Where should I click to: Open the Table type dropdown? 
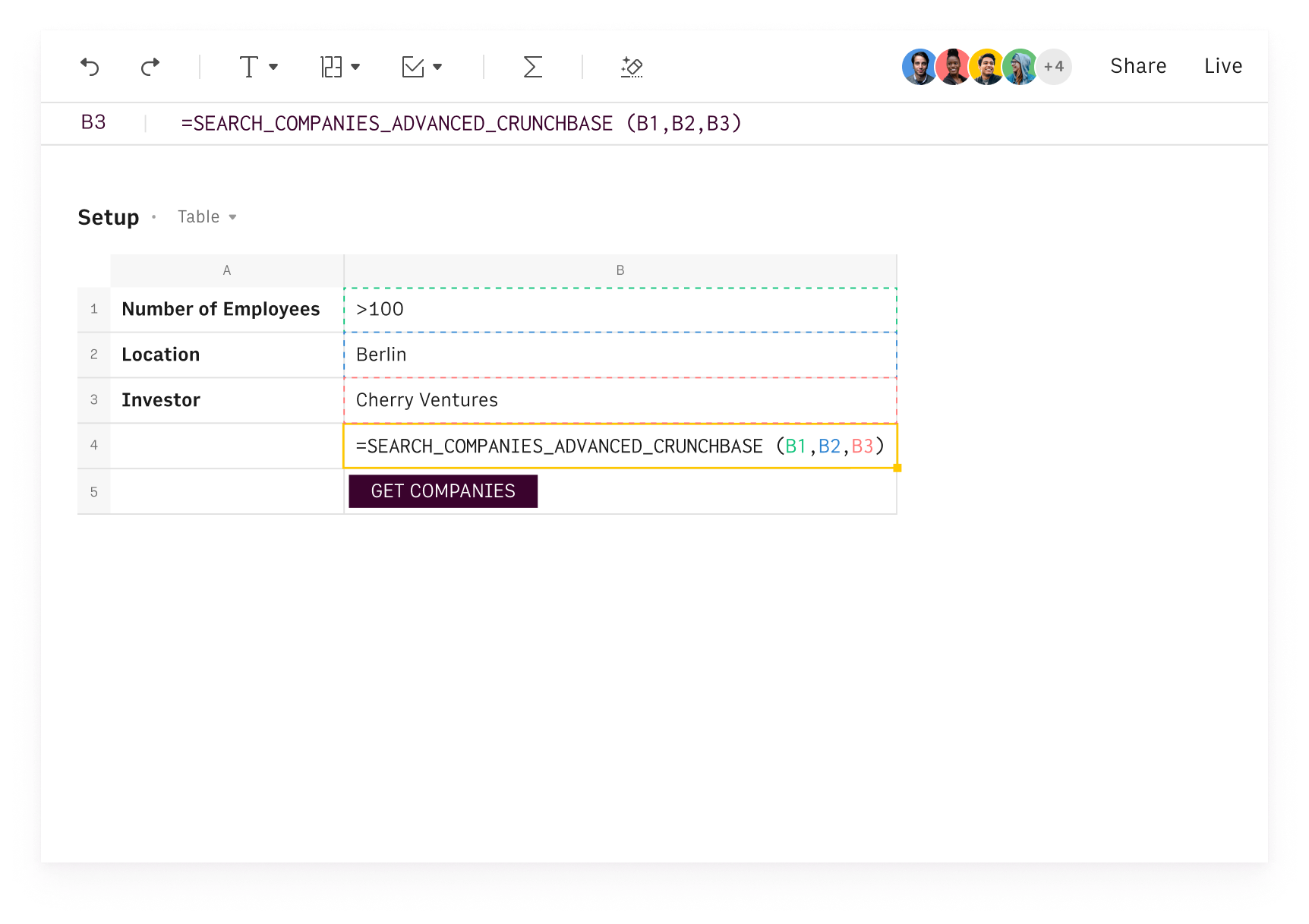[x=207, y=217]
